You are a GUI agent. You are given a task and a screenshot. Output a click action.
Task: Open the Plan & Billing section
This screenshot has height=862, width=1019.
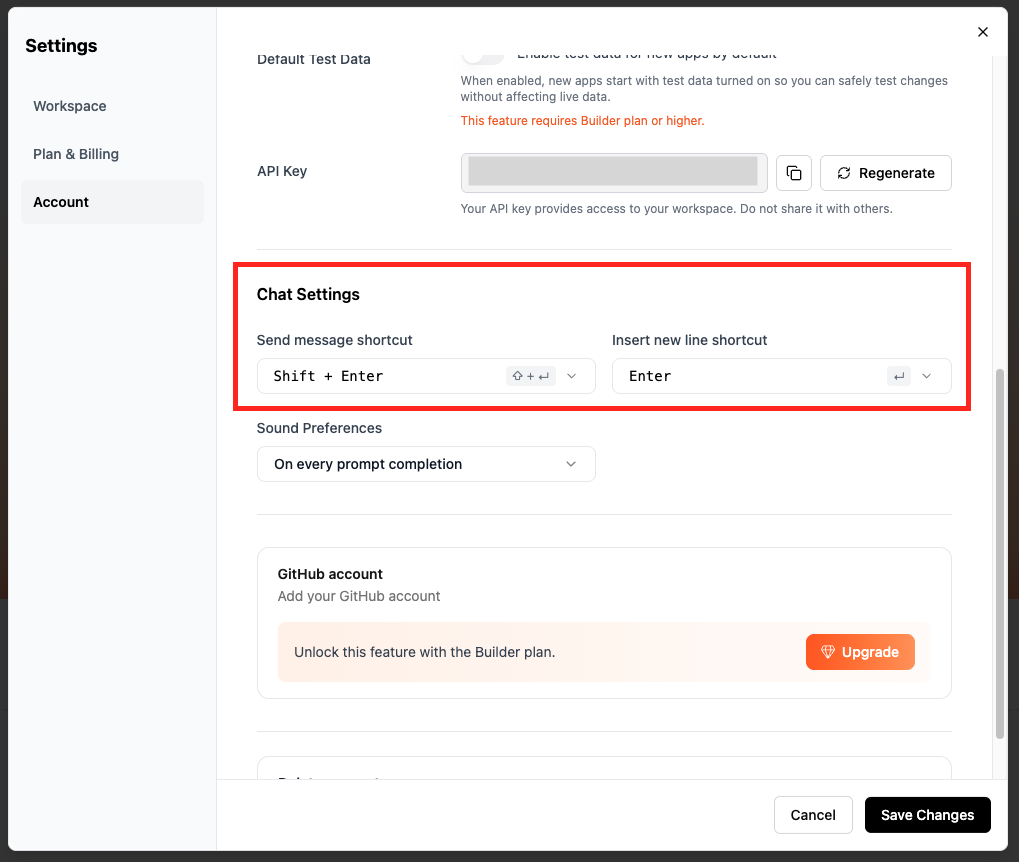pyautogui.click(x=76, y=154)
